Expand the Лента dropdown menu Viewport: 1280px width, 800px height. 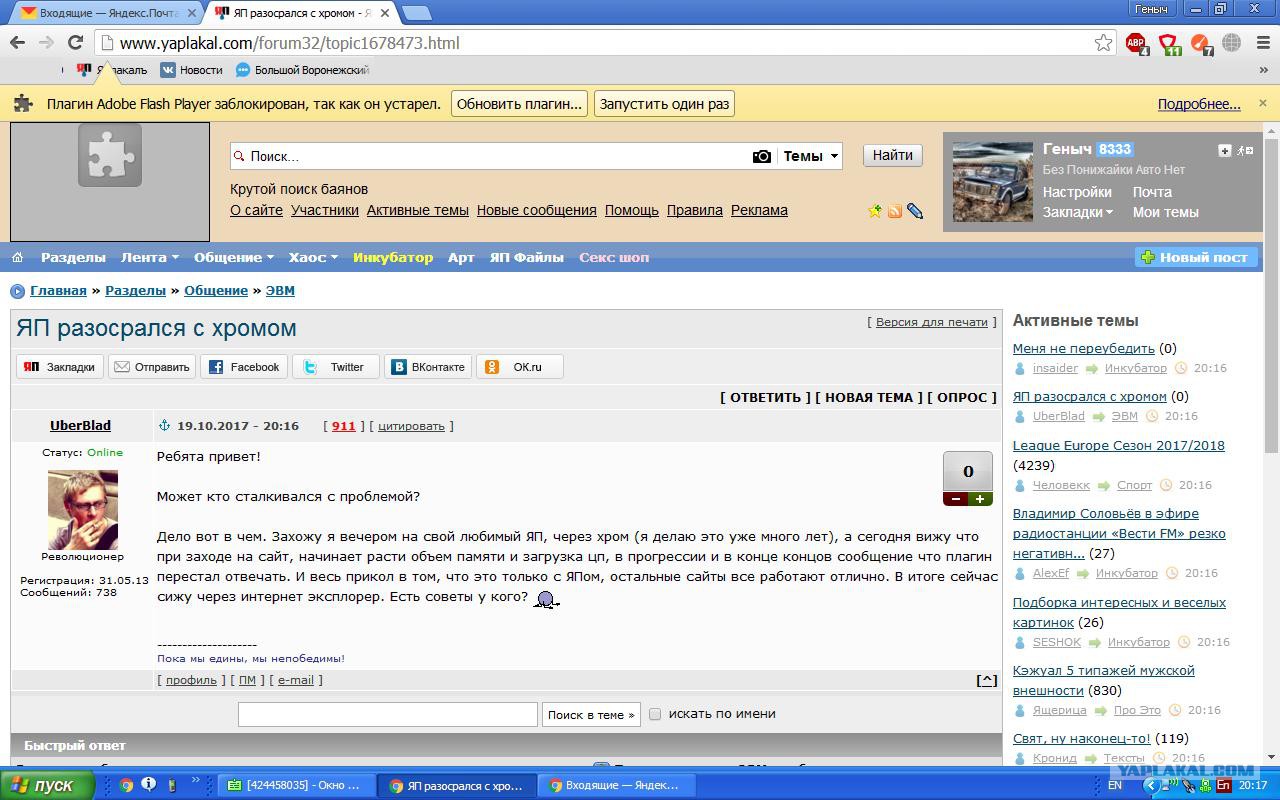click(x=150, y=257)
